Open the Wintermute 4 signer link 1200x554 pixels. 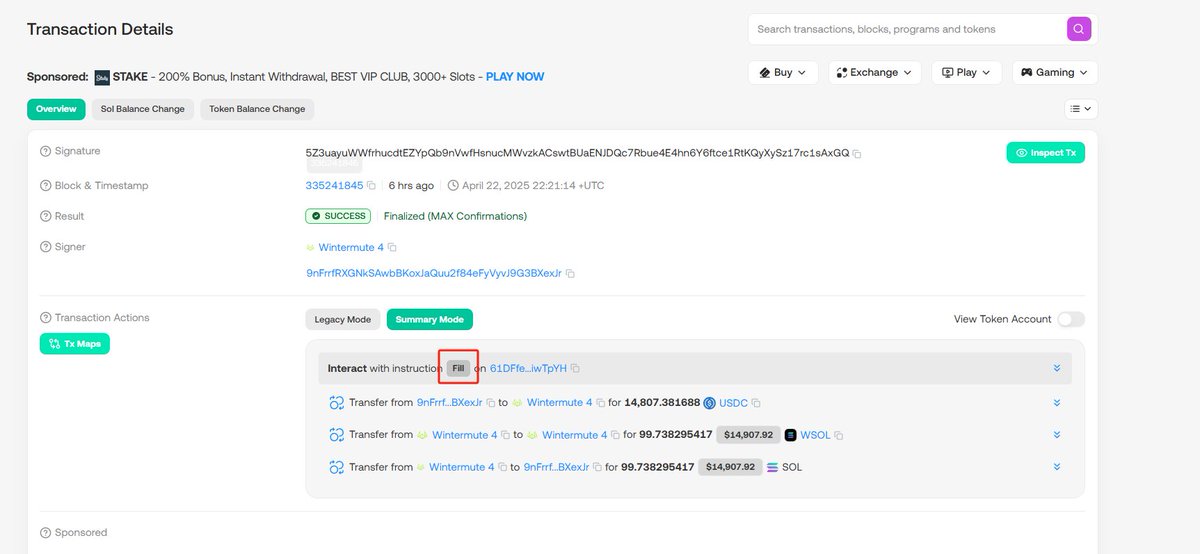351,248
